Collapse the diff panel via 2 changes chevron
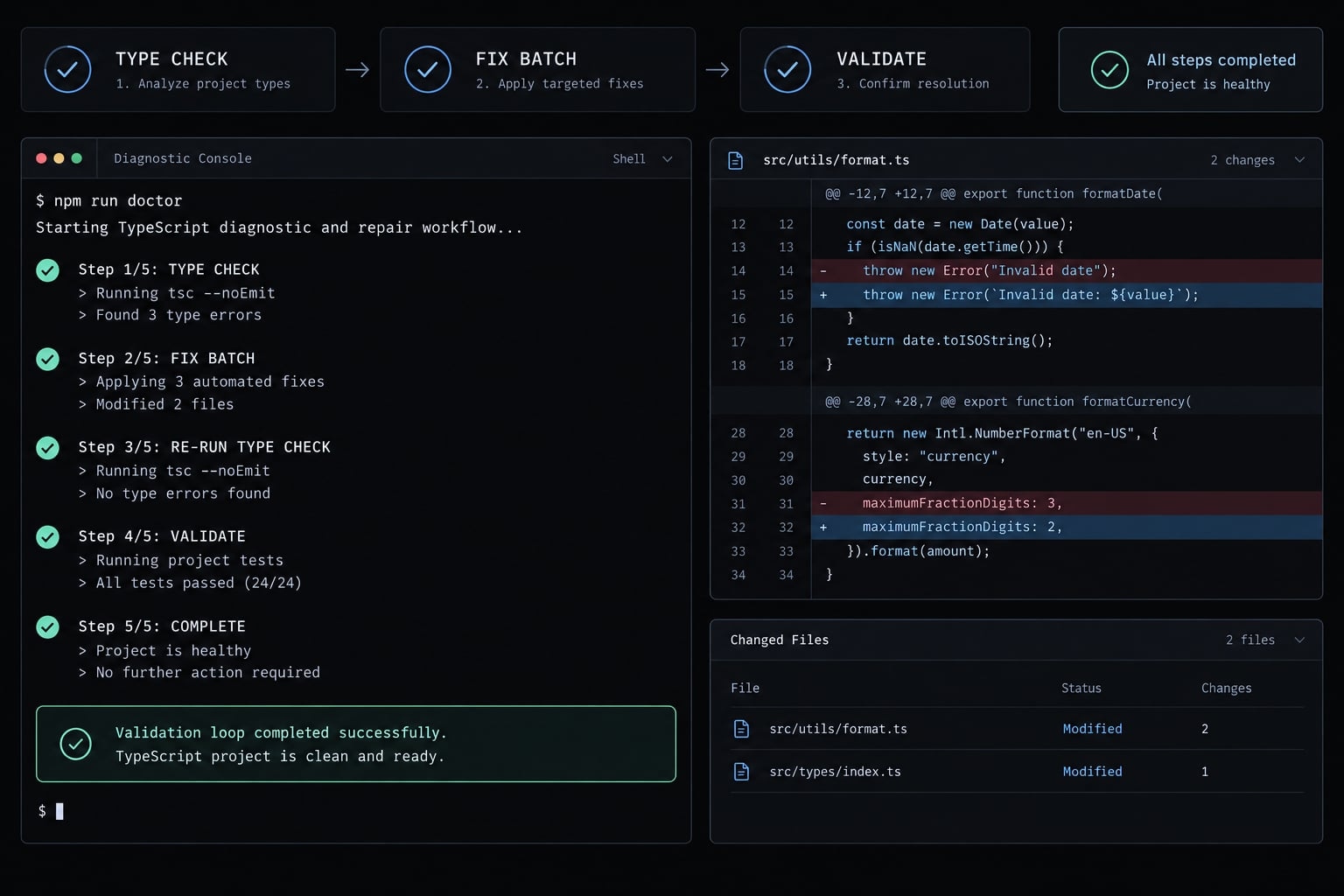1344x896 pixels. click(1299, 160)
